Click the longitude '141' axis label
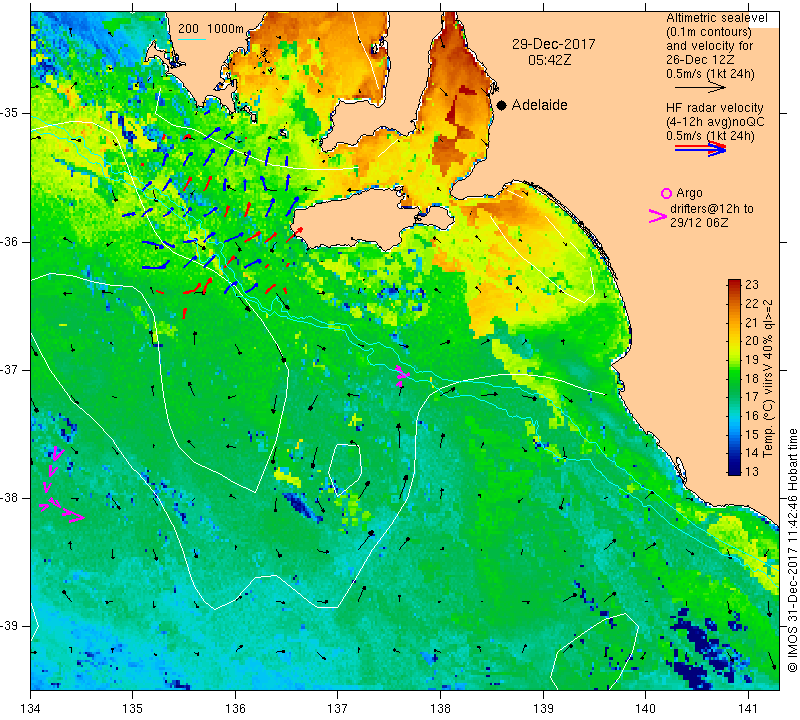Image resolution: width=800 pixels, height=720 pixels. tap(748, 709)
